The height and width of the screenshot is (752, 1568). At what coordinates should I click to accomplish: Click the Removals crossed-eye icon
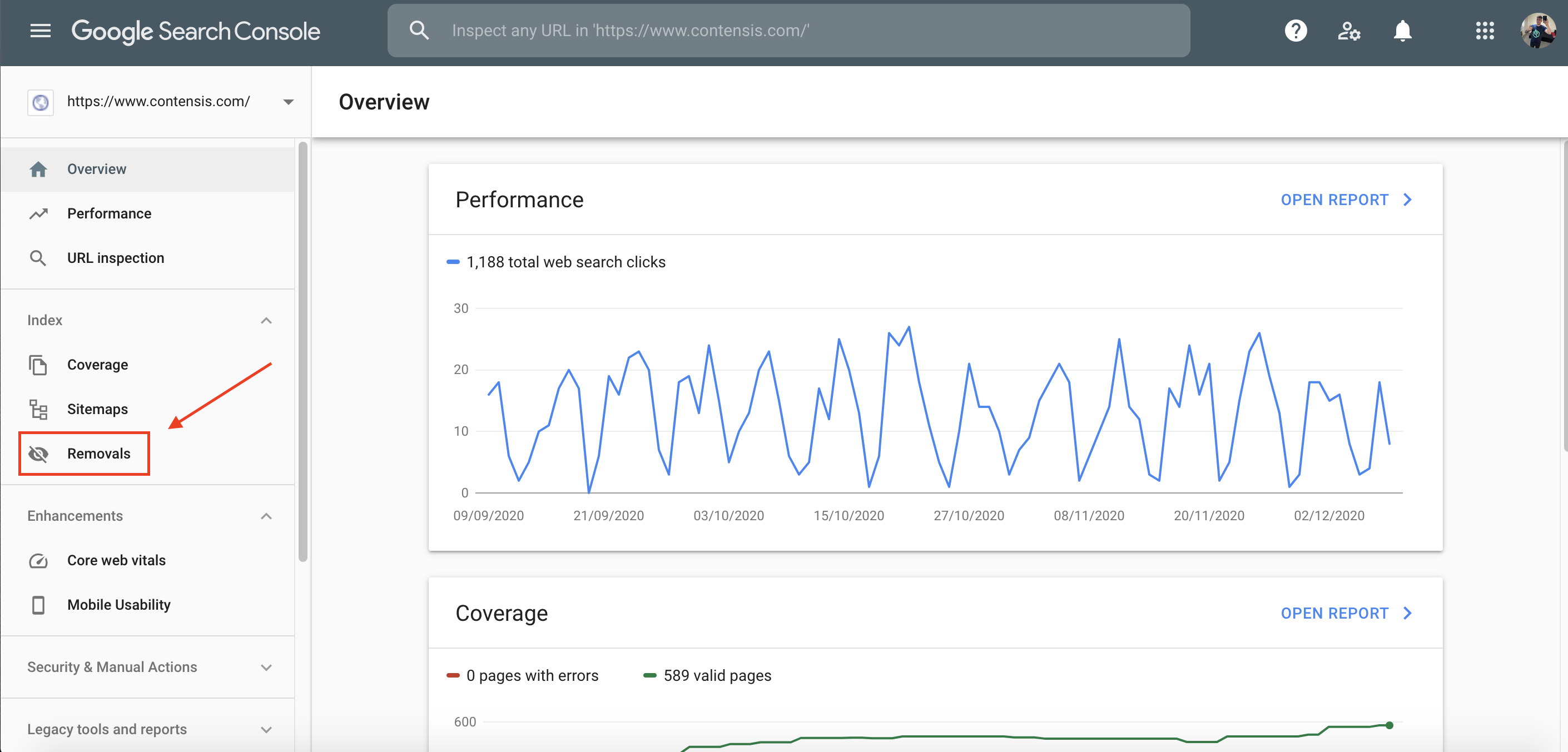[38, 454]
